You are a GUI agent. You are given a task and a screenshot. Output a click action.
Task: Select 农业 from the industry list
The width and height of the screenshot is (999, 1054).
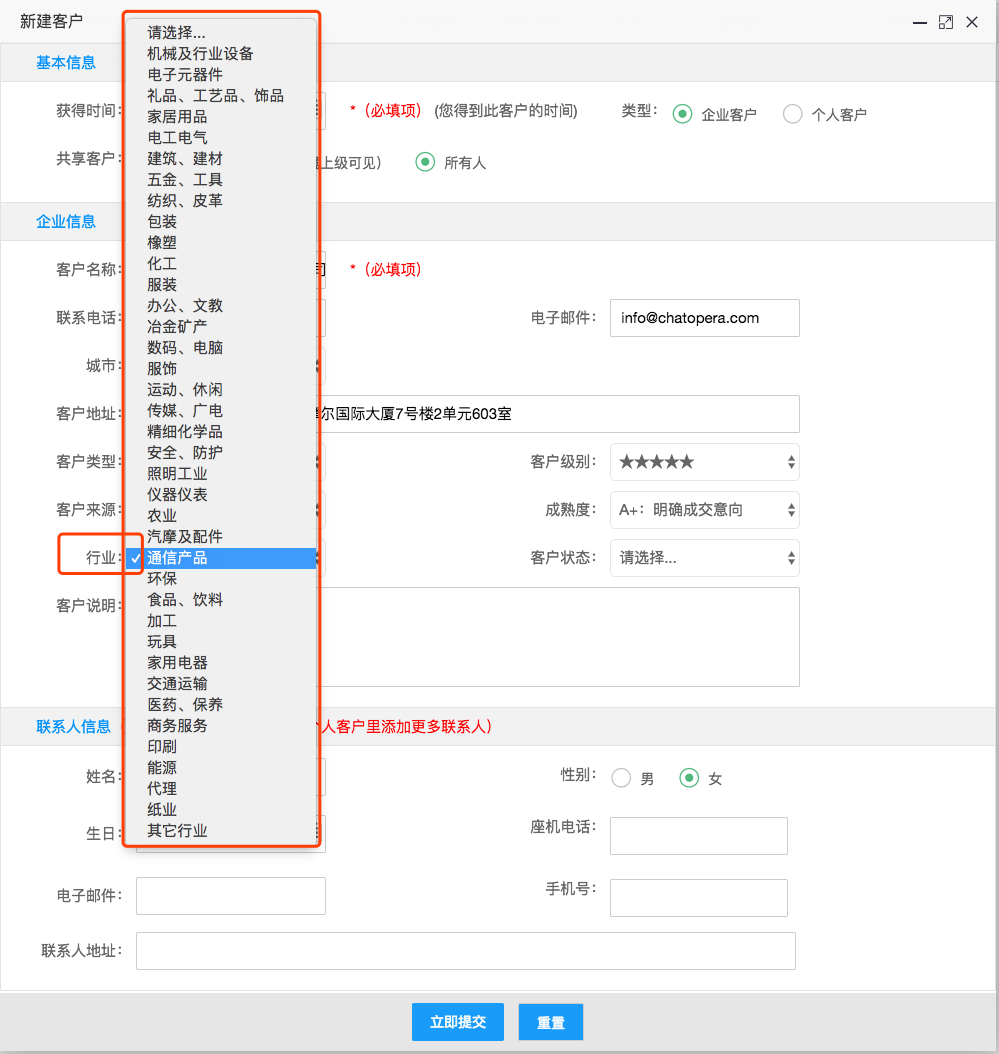(x=160, y=515)
